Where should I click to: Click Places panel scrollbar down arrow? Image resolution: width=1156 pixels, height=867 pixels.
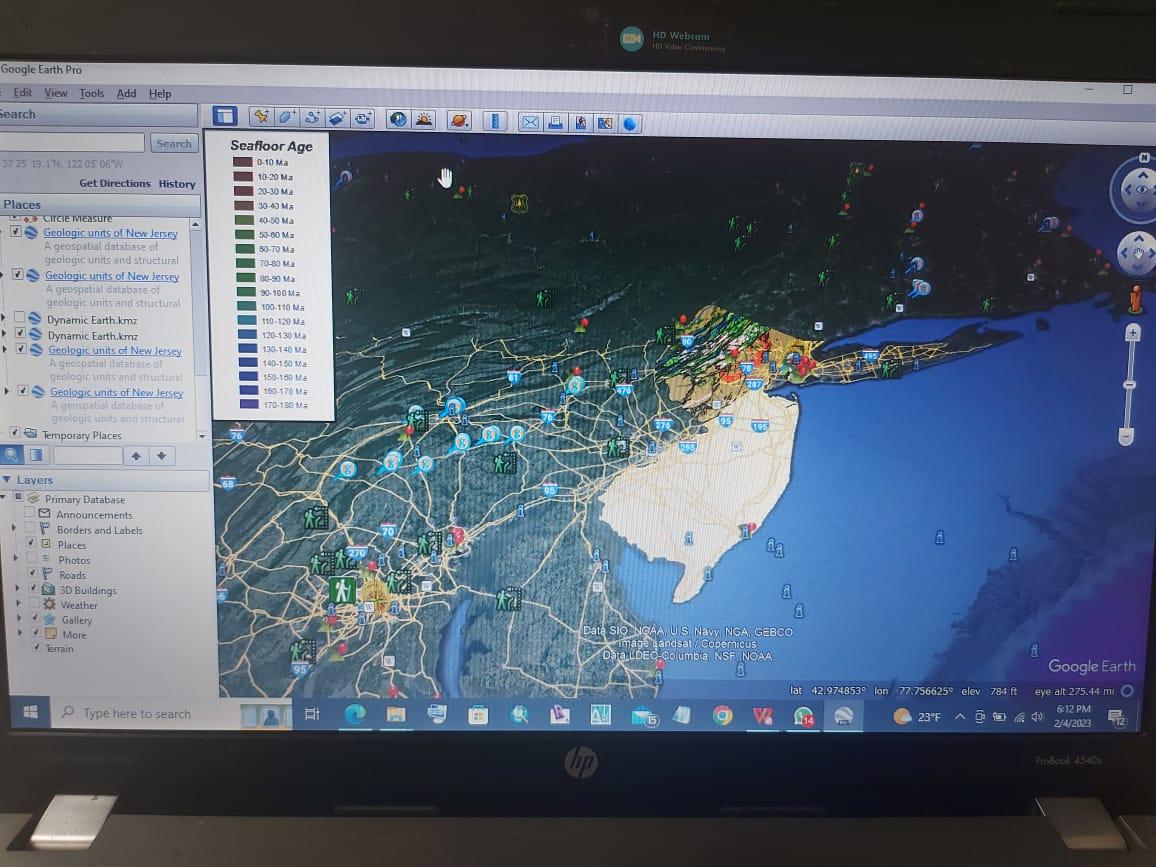(202, 436)
